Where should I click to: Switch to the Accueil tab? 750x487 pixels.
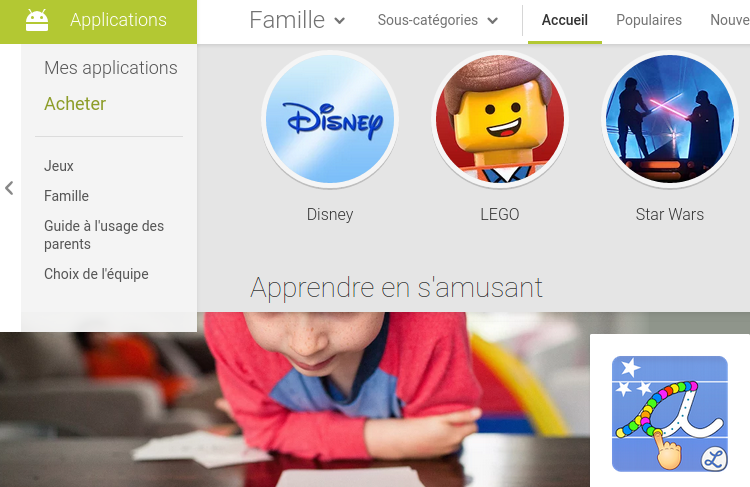(564, 20)
